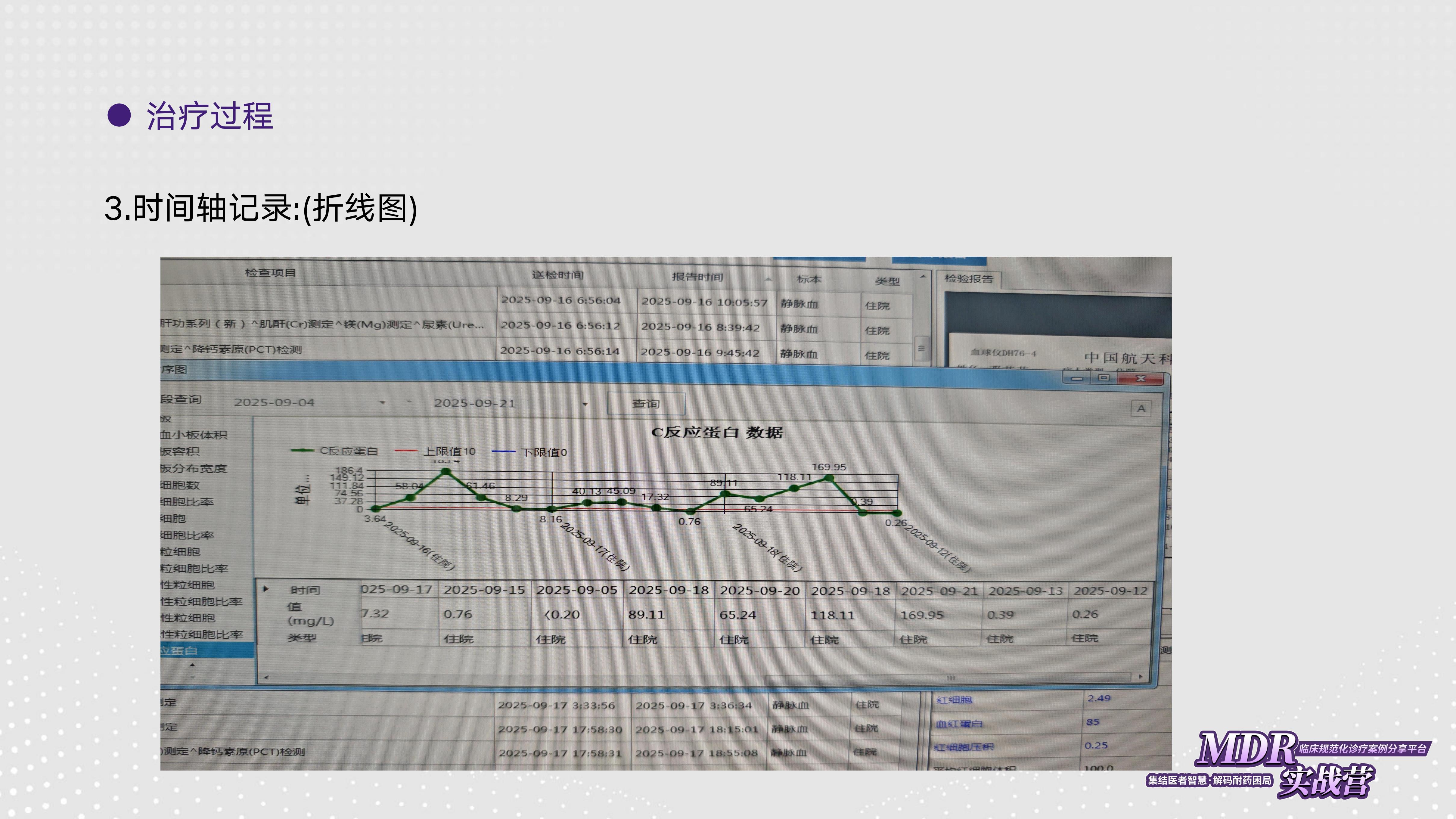The width and height of the screenshot is (1456, 819).
Task: Switch to the 检验报告 tab
Action: click(969, 279)
